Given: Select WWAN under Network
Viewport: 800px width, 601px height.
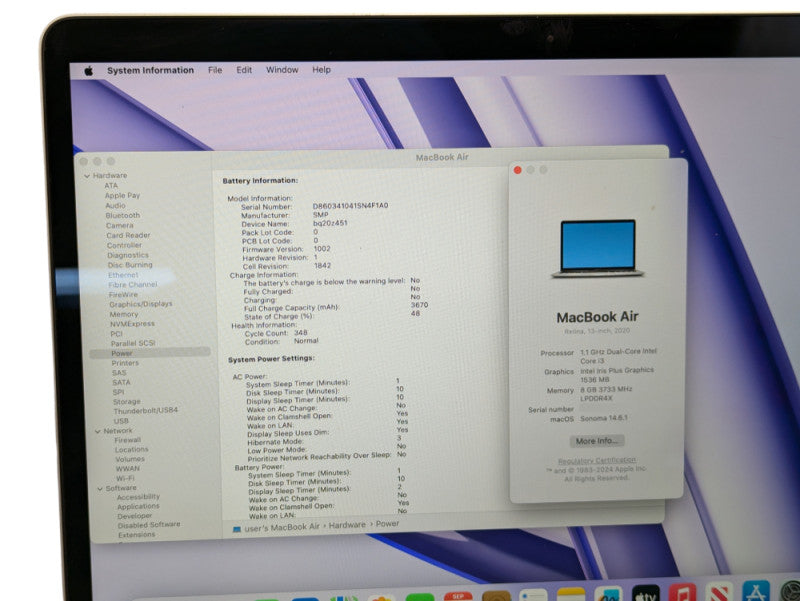Looking at the screenshot, I should click(x=128, y=468).
